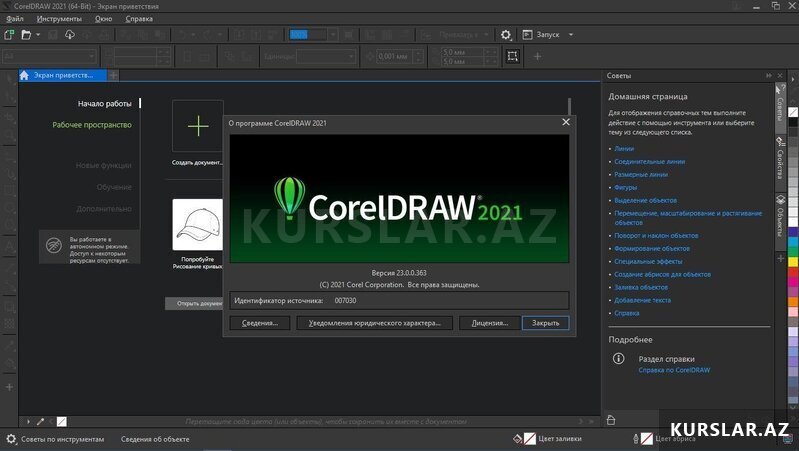This screenshot has width=799, height=451.
Task: Click the plus icon on the property bar
Action: coord(537,56)
